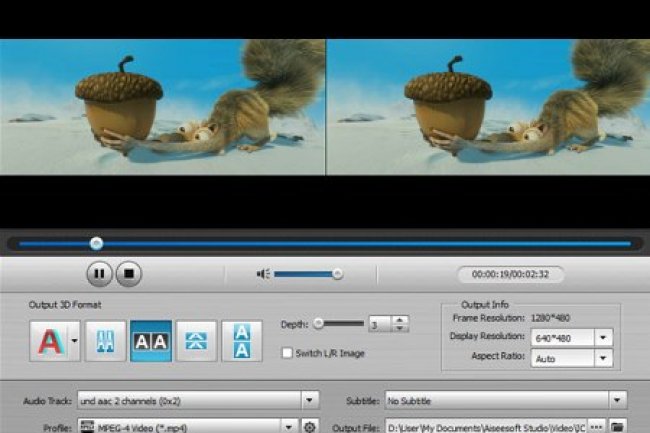Image resolution: width=650 pixels, height=433 pixels.
Task: Pause the video playback
Action: 99,274
